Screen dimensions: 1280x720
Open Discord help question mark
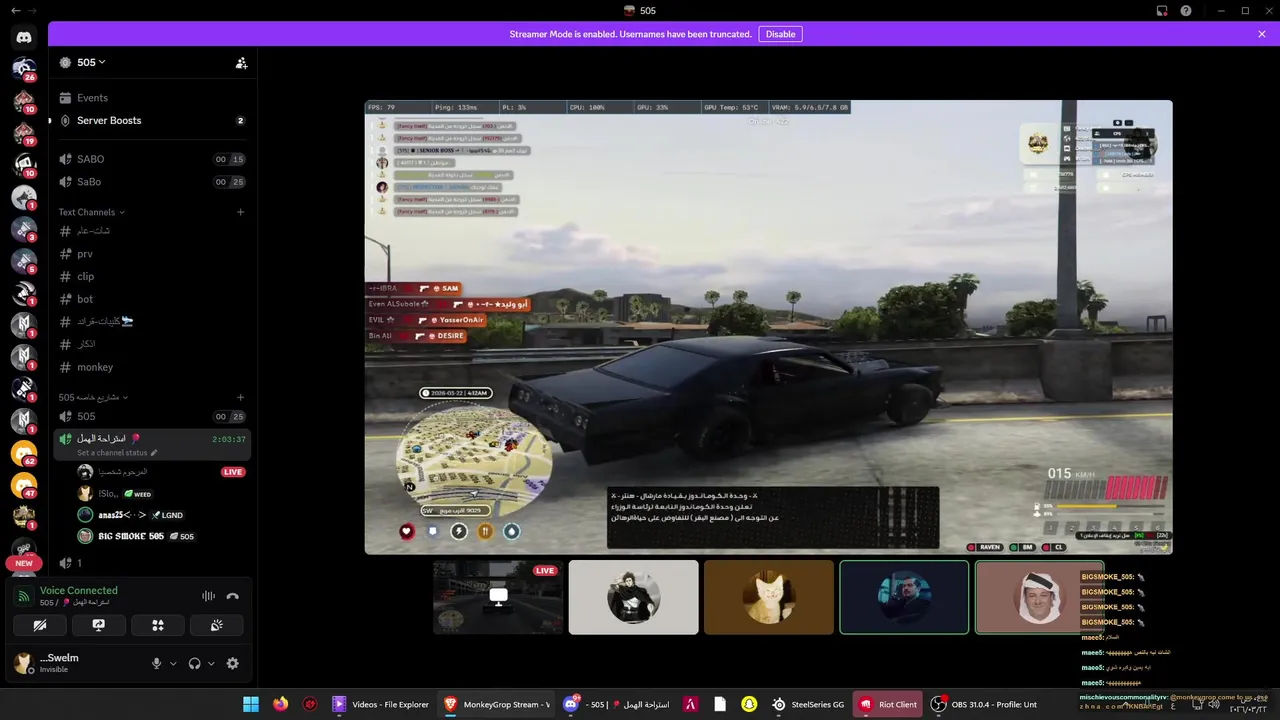point(1185,10)
